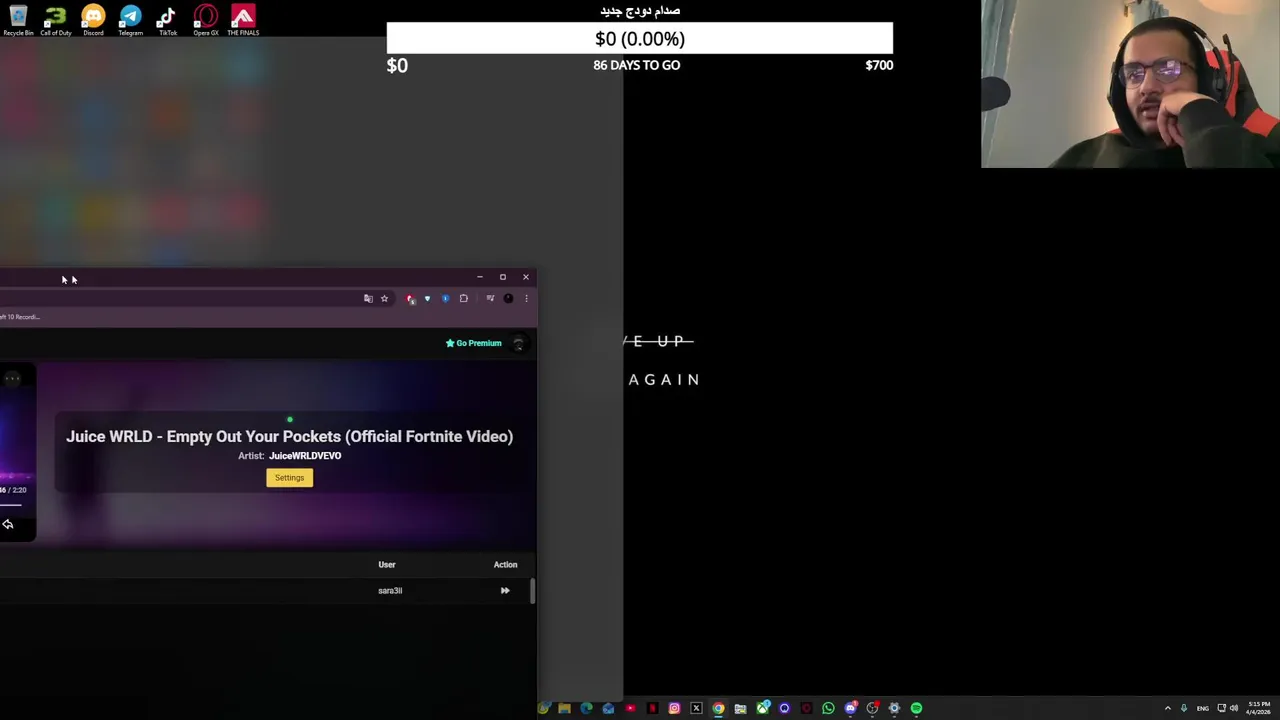The width and height of the screenshot is (1280, 720).
Task: Open the Opera GX desktop shortcut
Action: coord(205,19)
